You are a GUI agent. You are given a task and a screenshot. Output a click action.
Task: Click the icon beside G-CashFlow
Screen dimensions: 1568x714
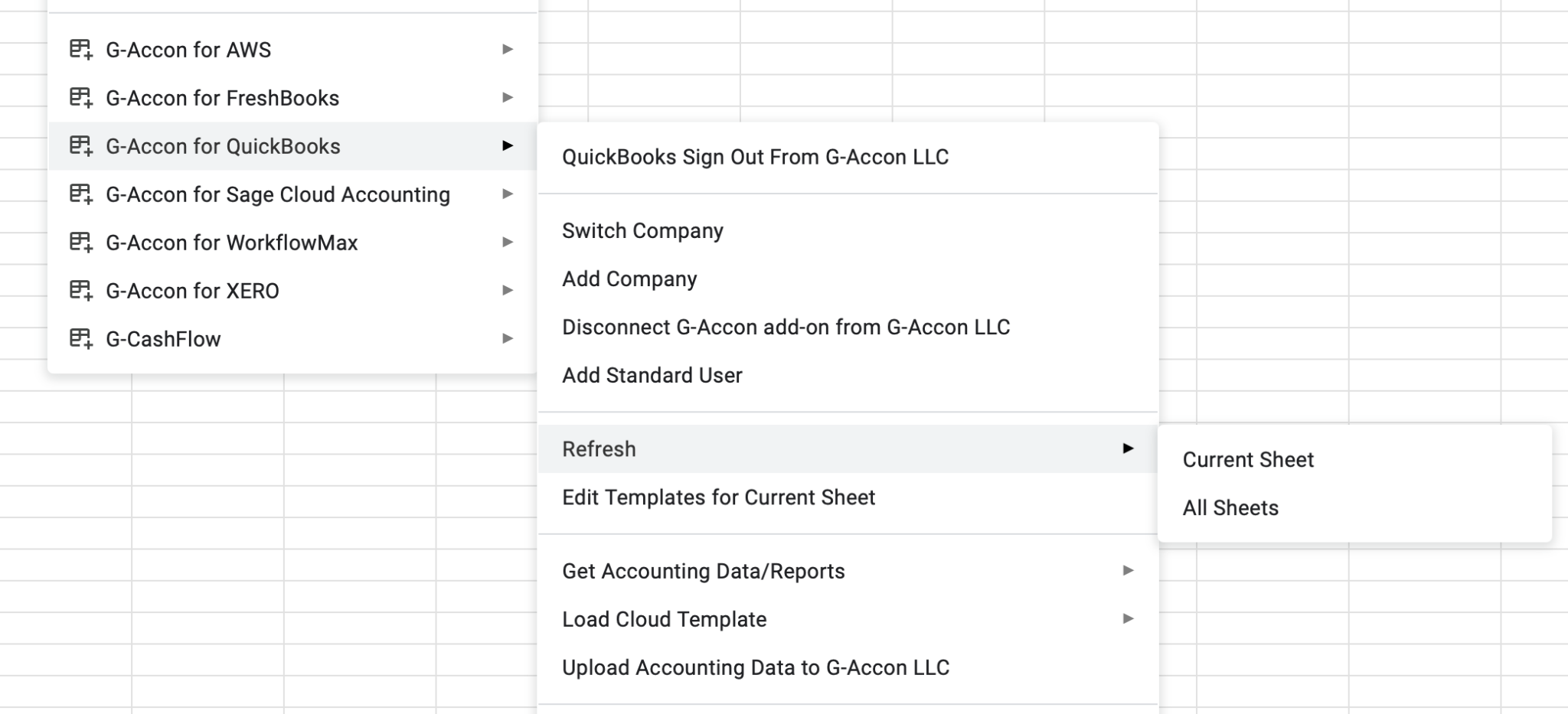coord(81,339)
